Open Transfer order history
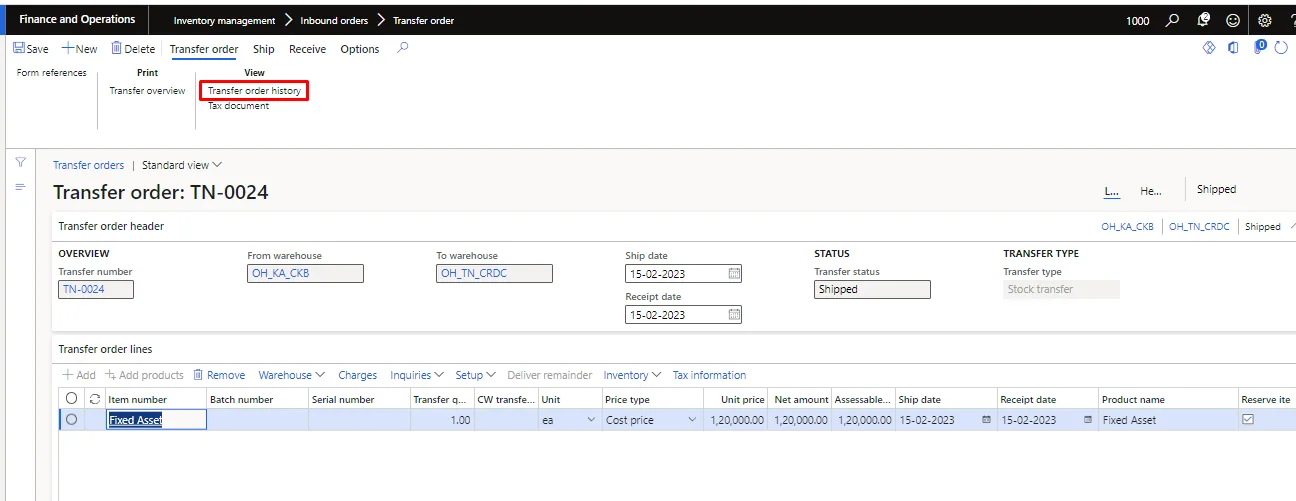The height and width of the screenshot is (501, 1296). 254,91
